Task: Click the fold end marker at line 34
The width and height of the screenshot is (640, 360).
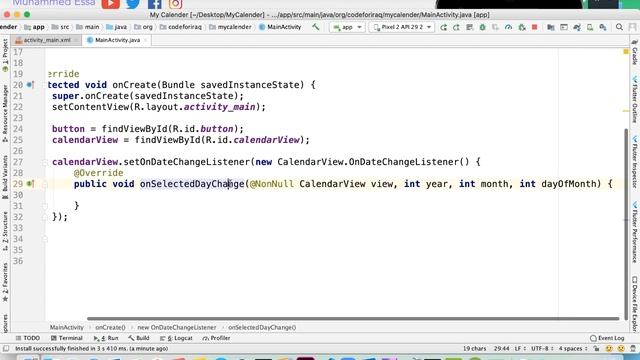Action: [45, 239]
